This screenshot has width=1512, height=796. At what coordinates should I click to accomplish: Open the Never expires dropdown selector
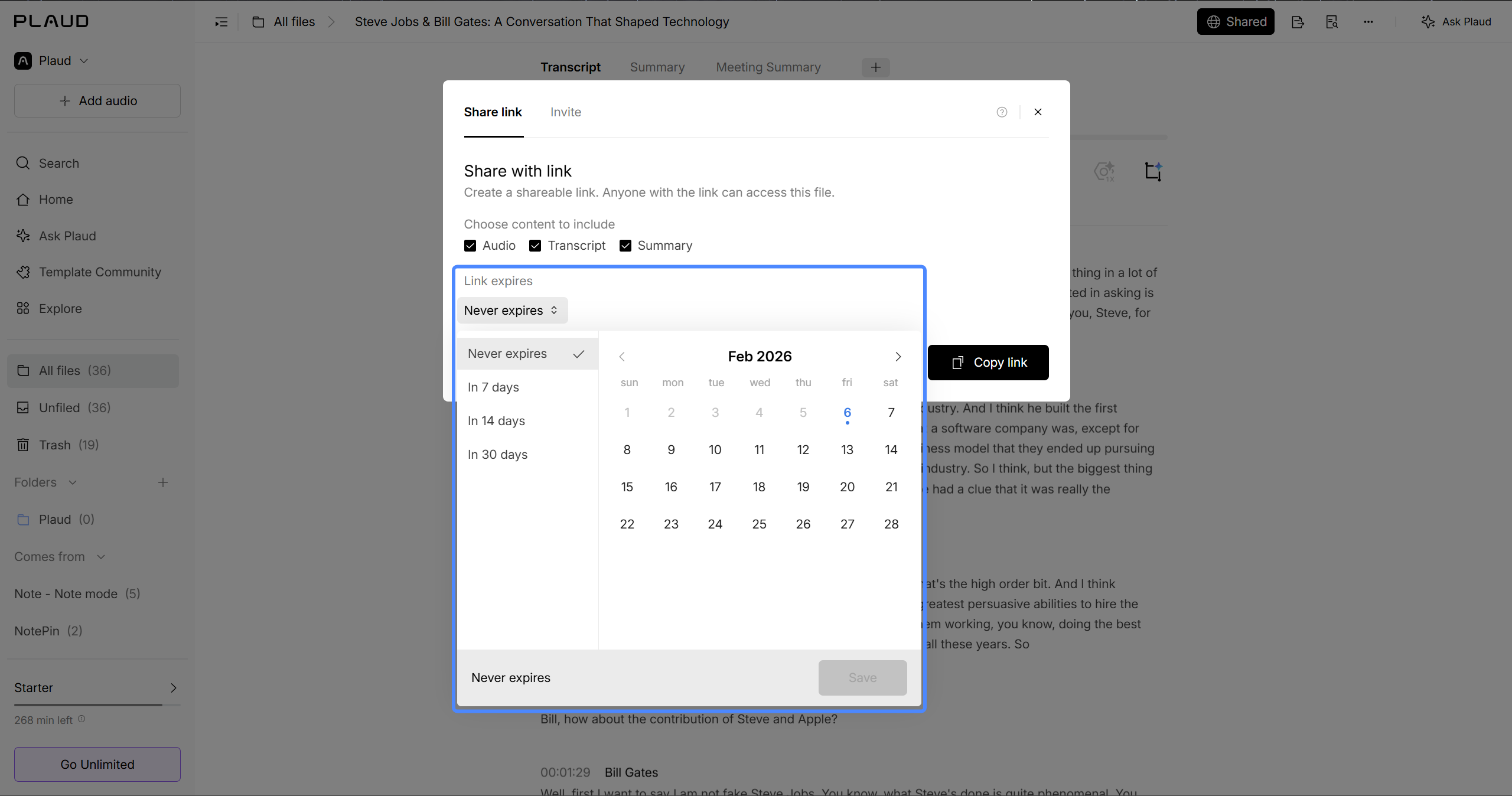click(512, 311)
